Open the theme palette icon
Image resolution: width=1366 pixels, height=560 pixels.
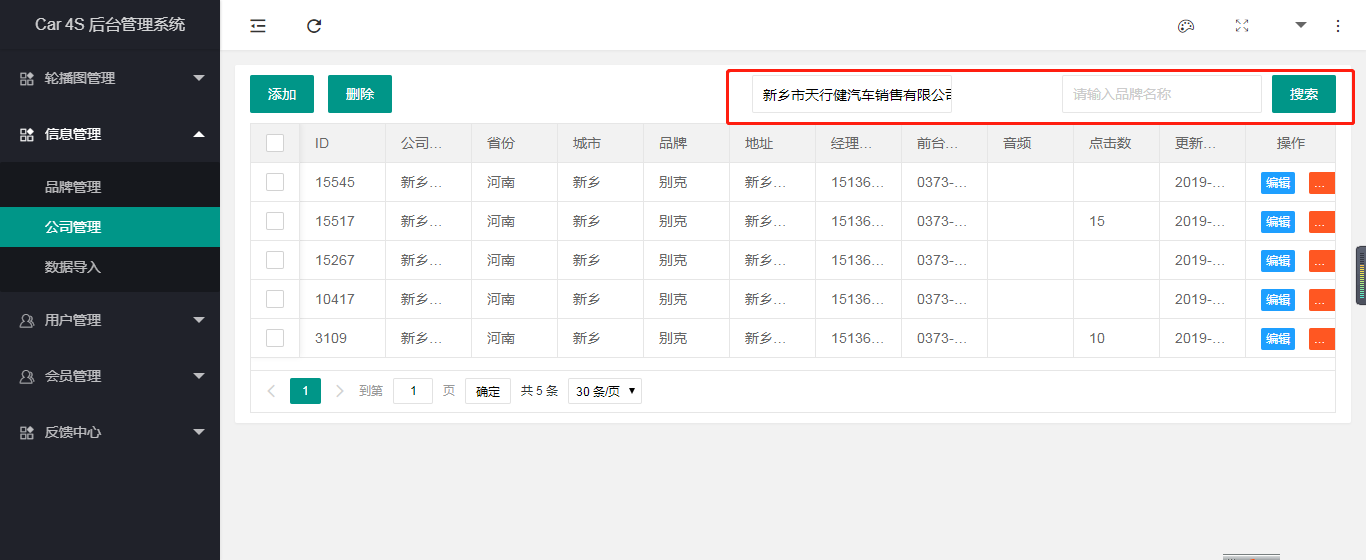tap(1186, 26)
